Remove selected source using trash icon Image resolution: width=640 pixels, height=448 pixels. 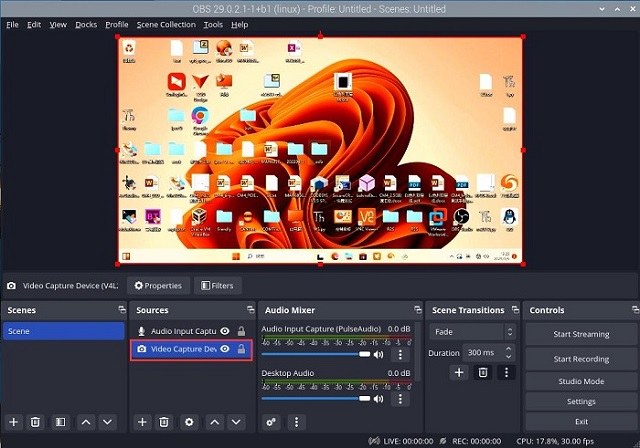click(x=164, y=422)
